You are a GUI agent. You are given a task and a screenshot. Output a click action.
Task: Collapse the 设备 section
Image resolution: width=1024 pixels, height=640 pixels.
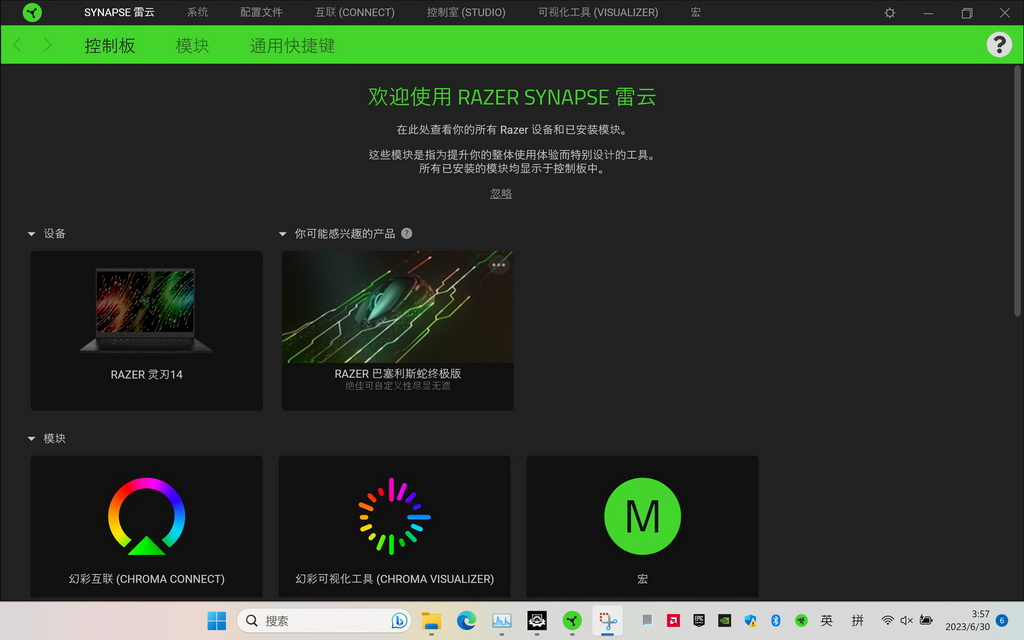(x=31, y=234)
